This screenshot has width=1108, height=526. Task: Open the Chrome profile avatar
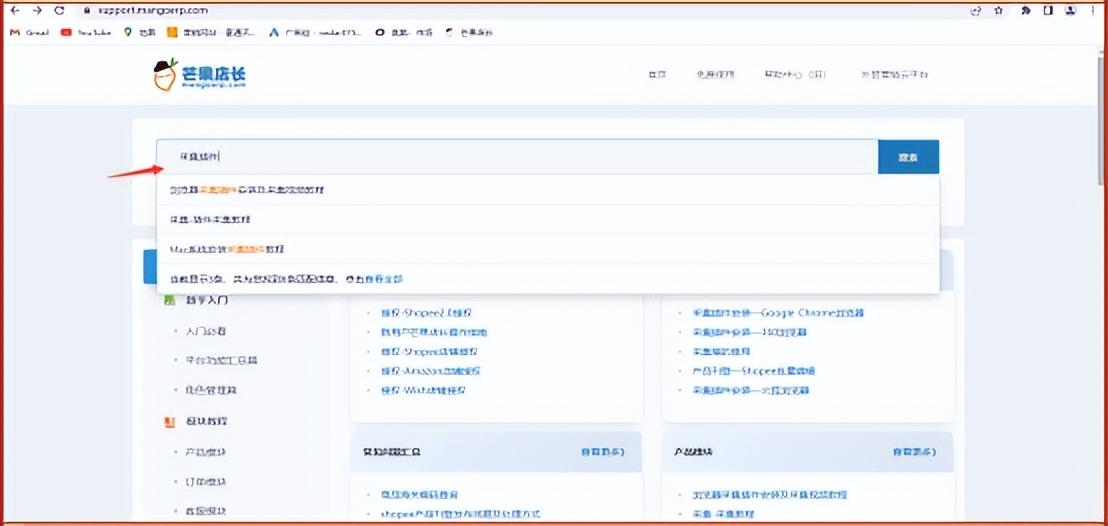click(1071, 11)
